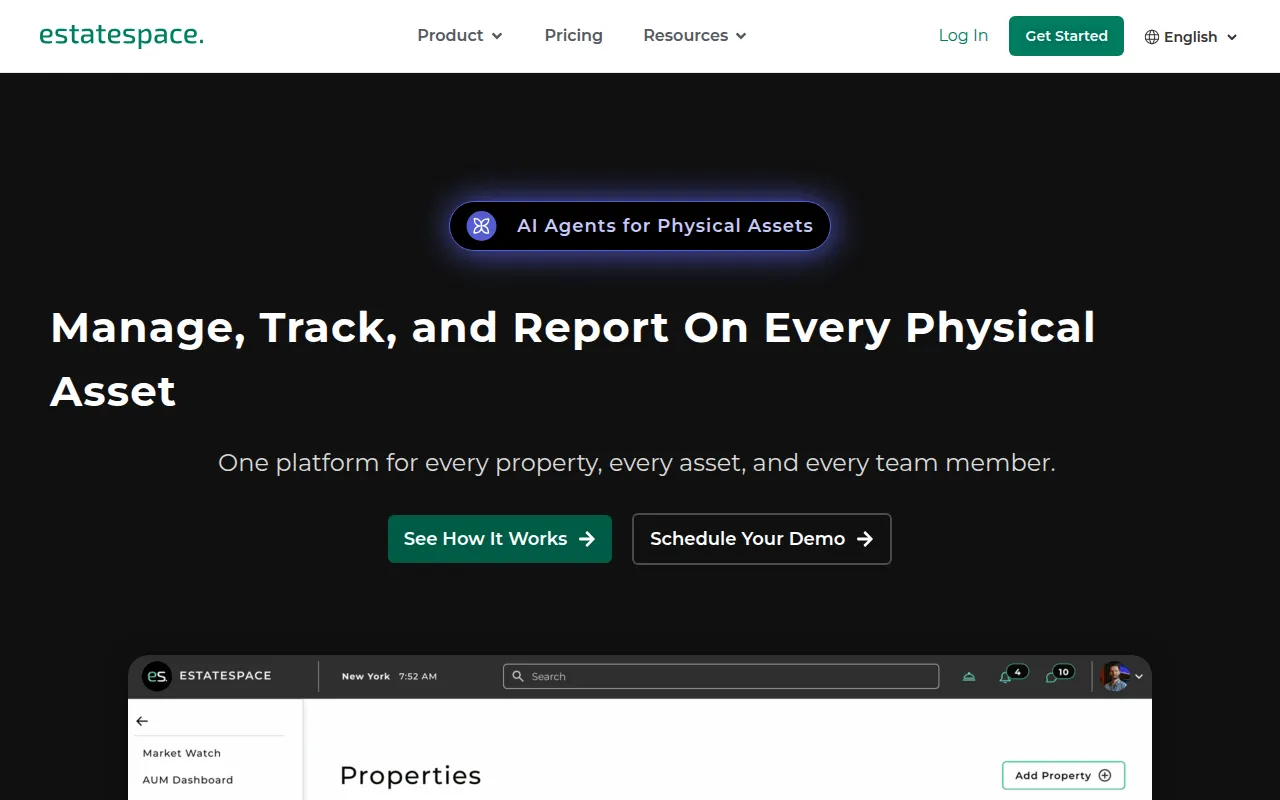The image size is (1280, 800).
Task: Click the Search field in the app preview
Action: pos(721,676)
